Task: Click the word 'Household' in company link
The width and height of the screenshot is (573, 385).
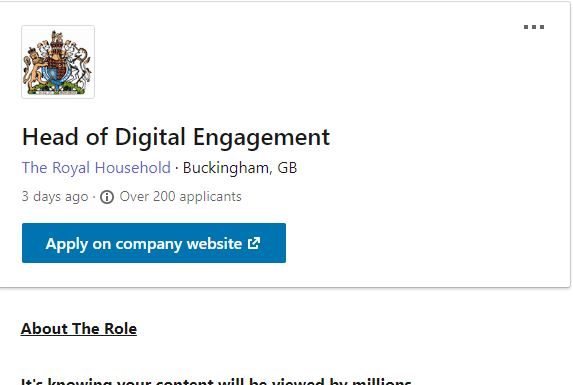Action: [x=133, y=168]
